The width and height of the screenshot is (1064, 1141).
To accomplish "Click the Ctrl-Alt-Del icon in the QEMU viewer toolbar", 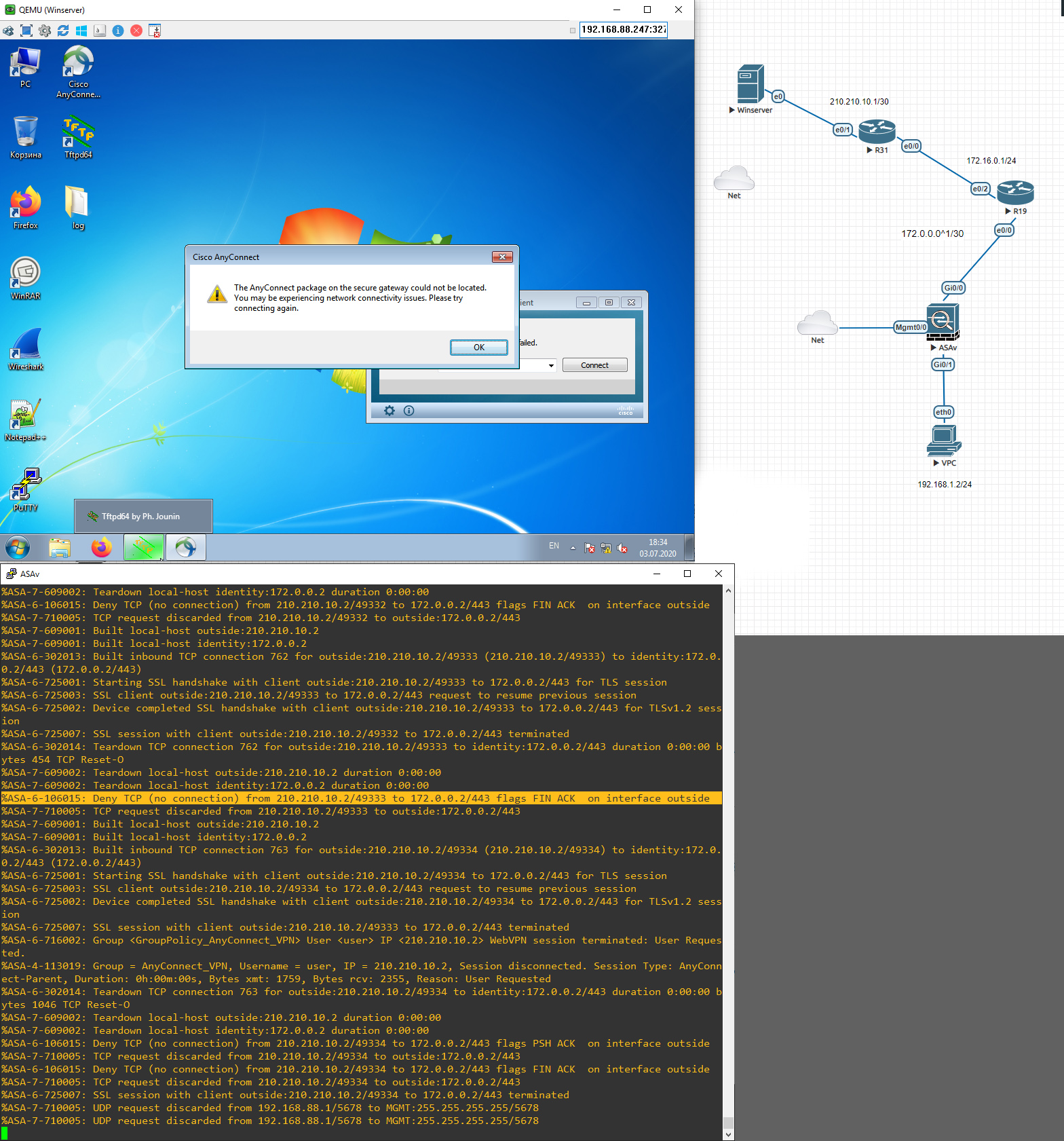I will pyautogui.click(x=8, y=31).
